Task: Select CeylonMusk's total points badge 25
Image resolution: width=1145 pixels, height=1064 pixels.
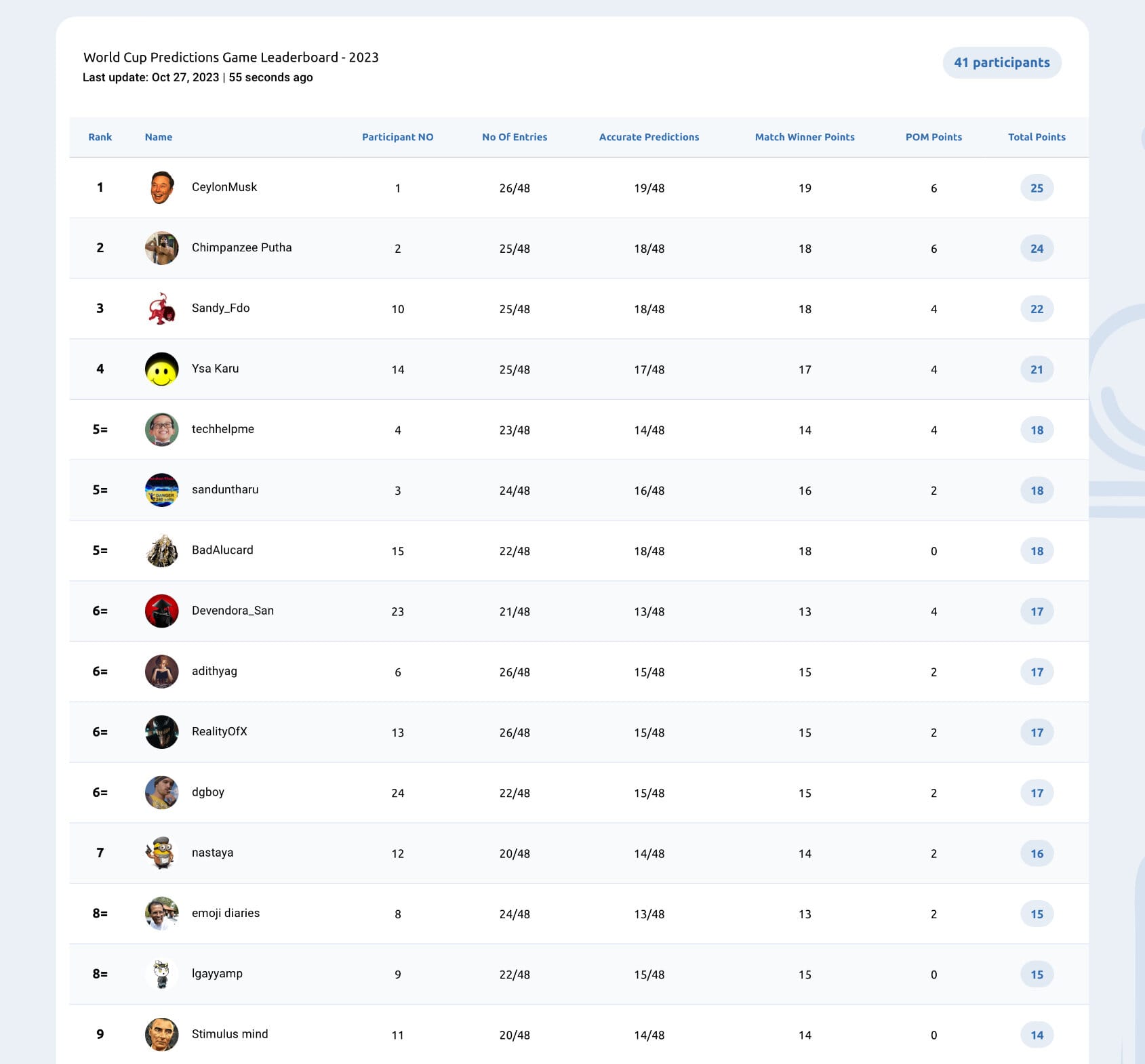Action: (1037, 188)
